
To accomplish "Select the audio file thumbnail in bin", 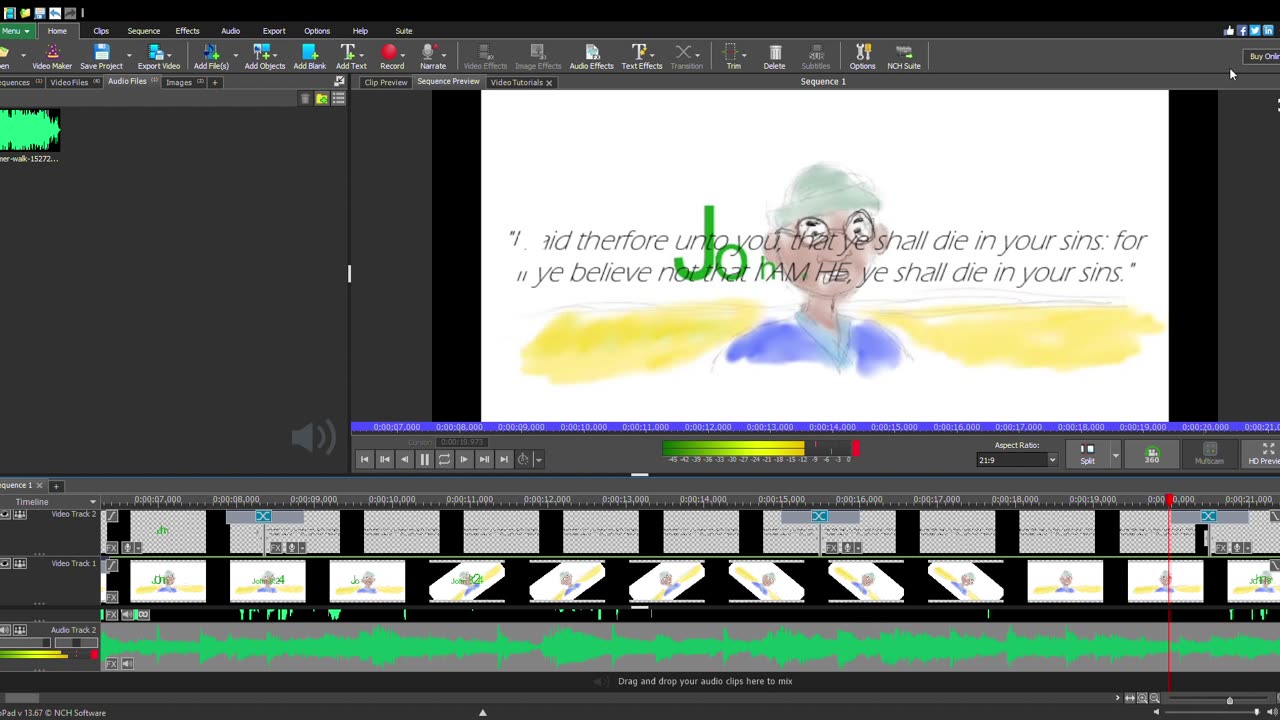I will click(x=29, y=130).
